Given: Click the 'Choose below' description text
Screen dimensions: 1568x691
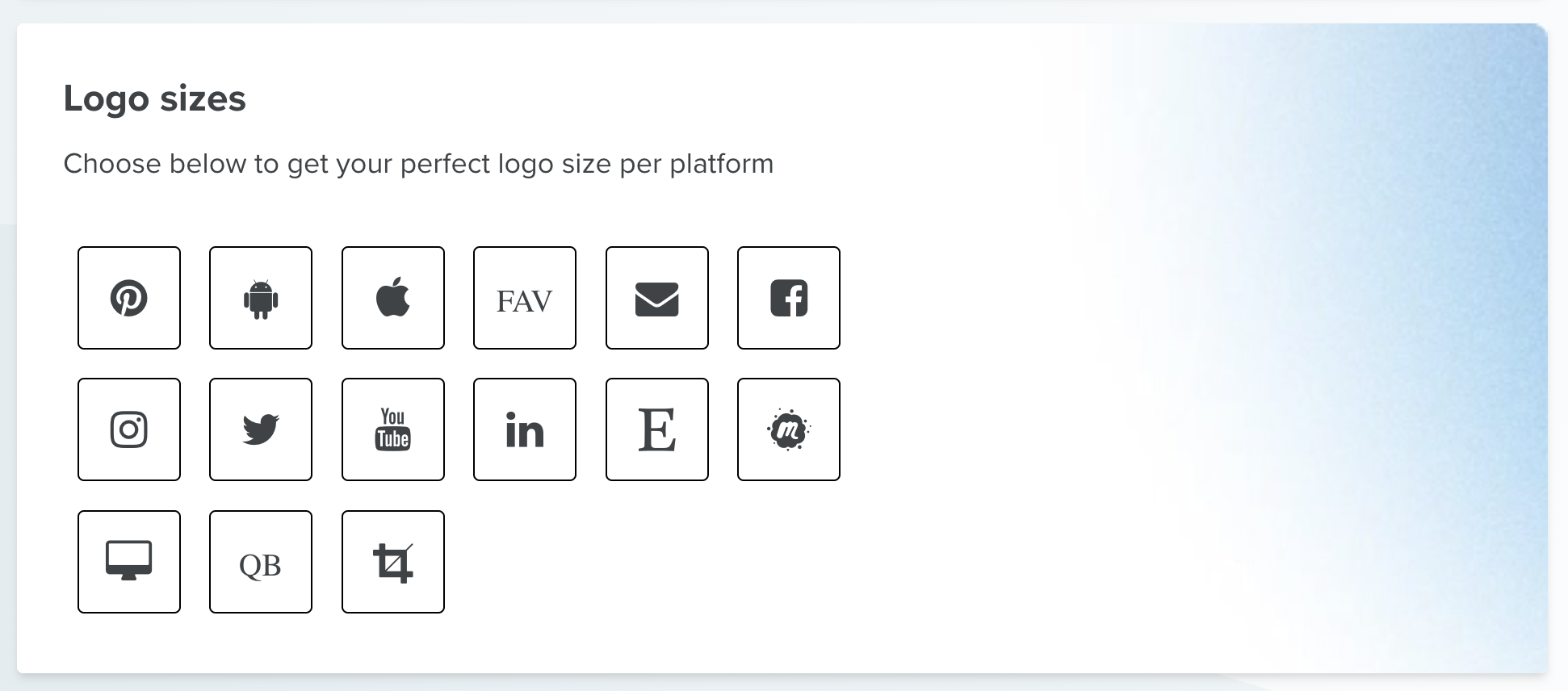Looking at the screenshot, I should coord(418,164).
